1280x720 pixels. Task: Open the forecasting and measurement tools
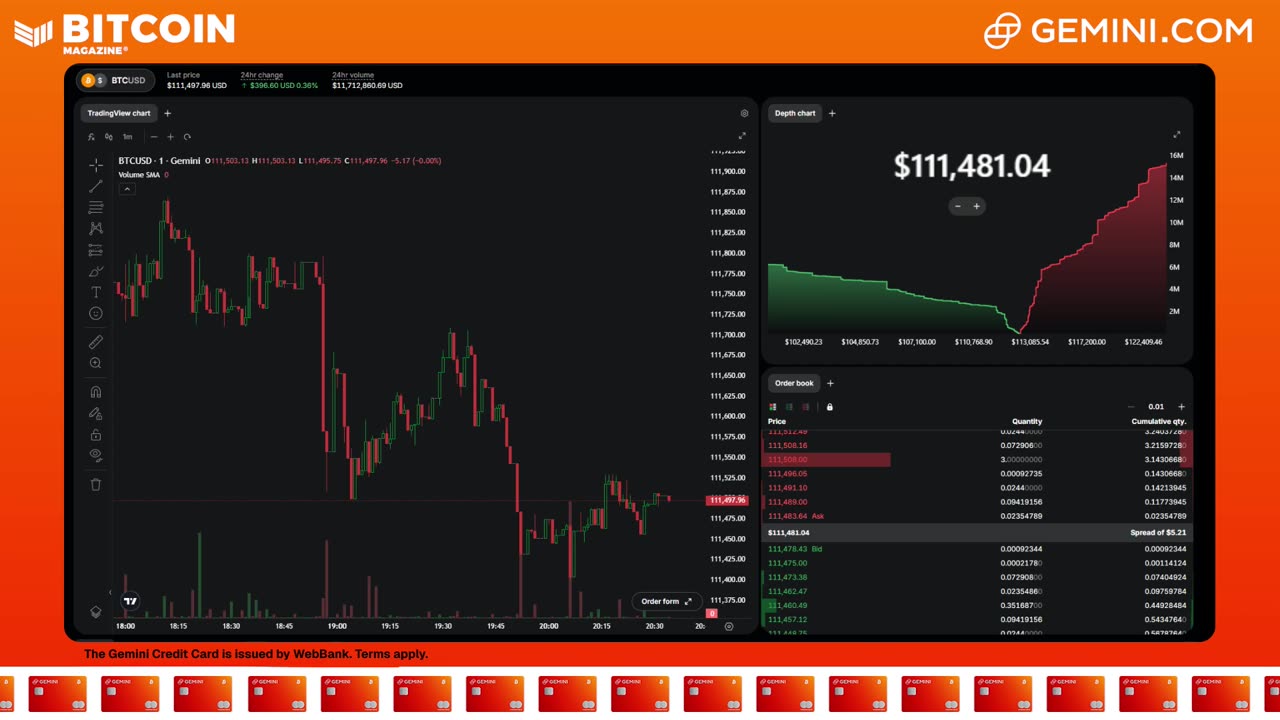click(x=96, y=250)
